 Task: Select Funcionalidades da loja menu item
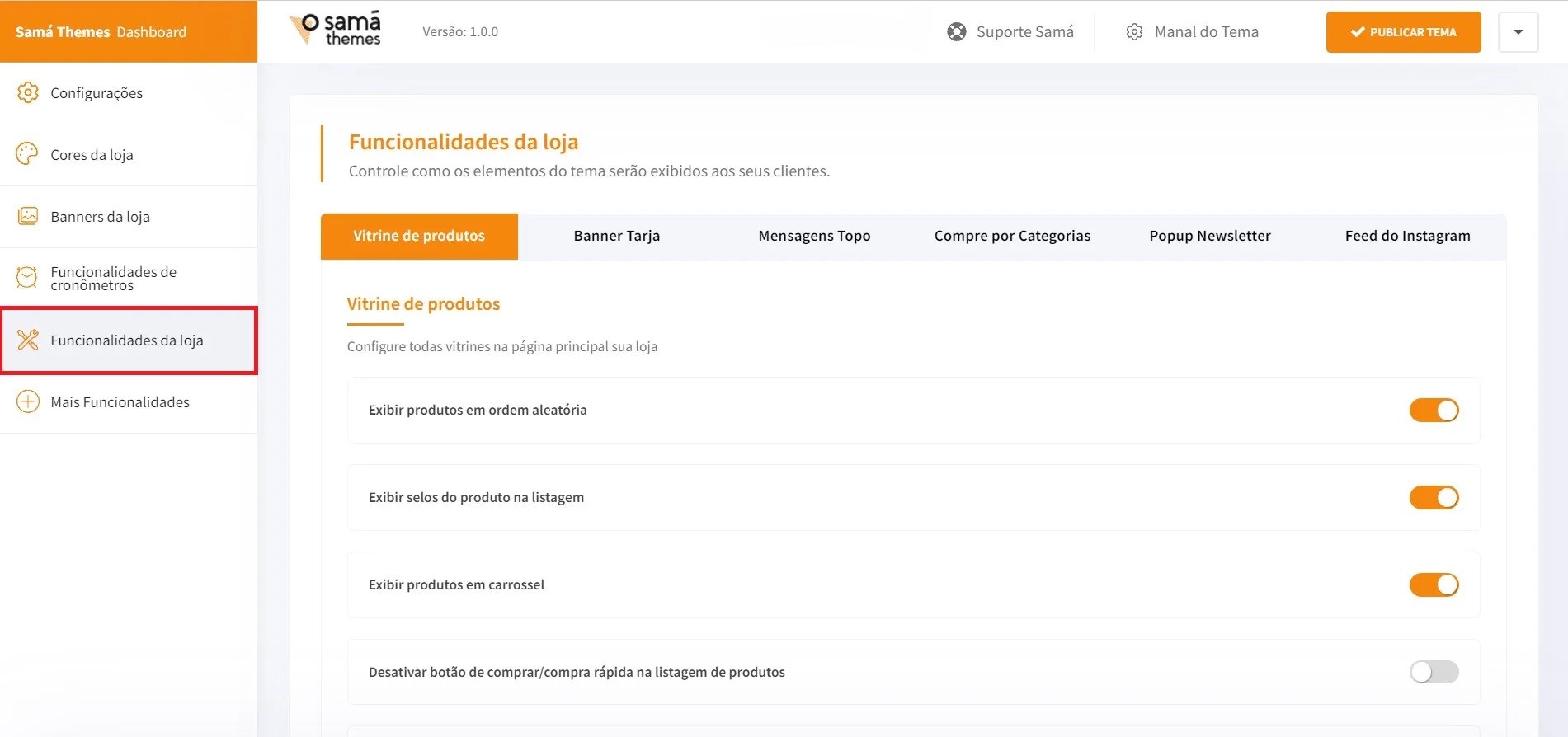[x=129, y=340]
